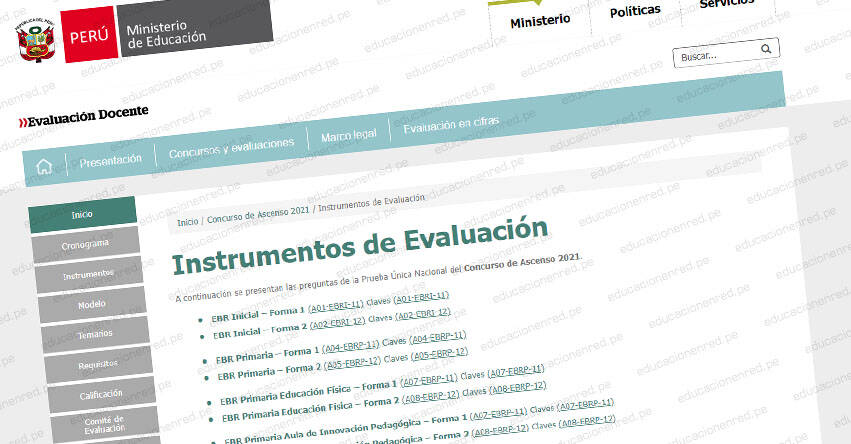This screenshot has width=851, height=444.
Task: Open Requisitos in the sidebar
Action: point(99,365)
